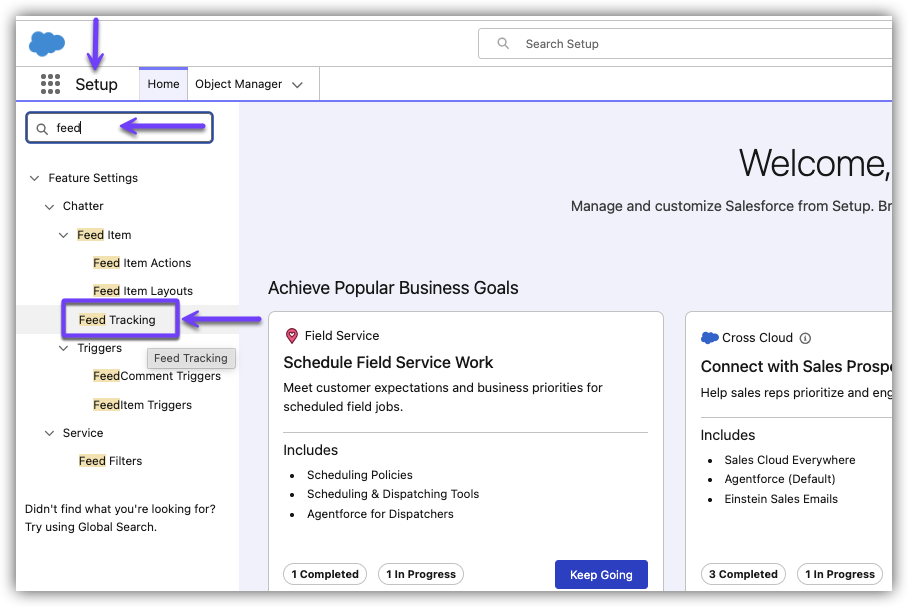Open Feed Tracking in the sidebar
The image size is (908, 607).
tap(117, 320)
